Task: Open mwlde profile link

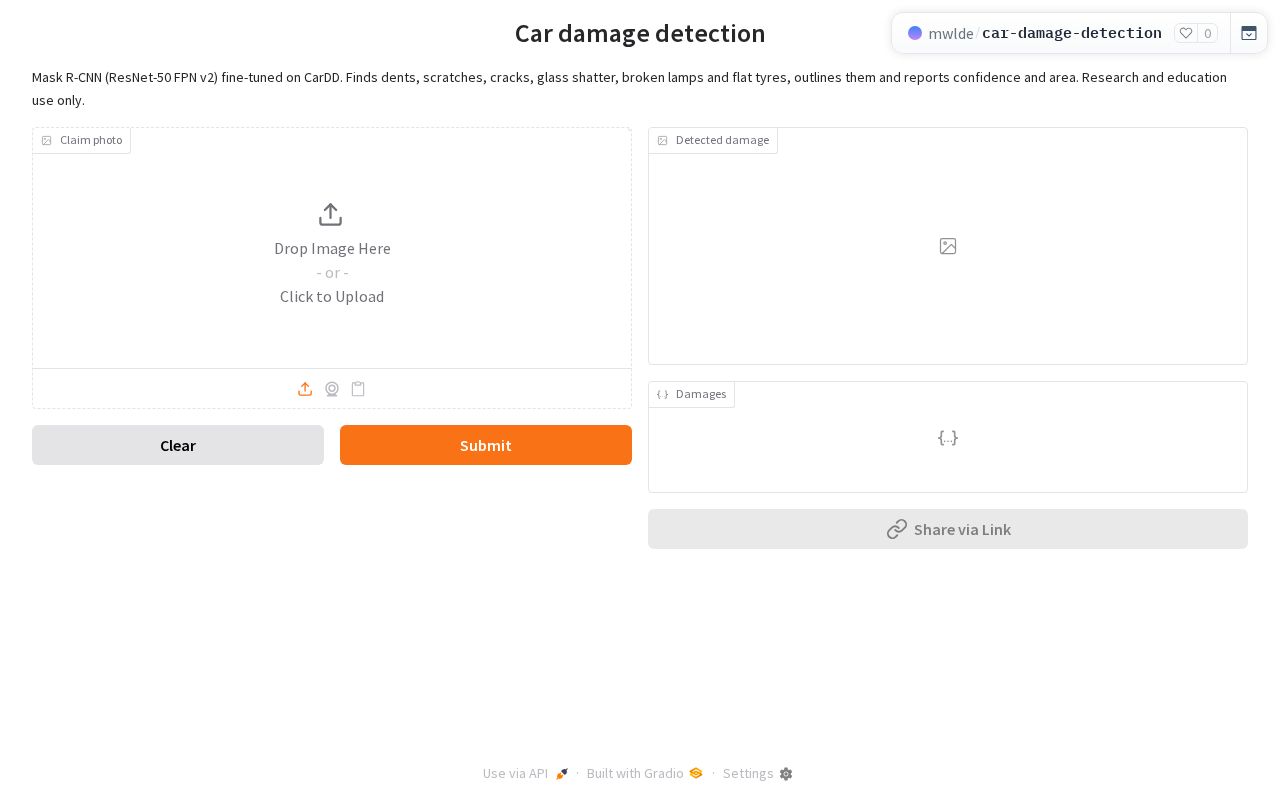Action: [951, 33]
